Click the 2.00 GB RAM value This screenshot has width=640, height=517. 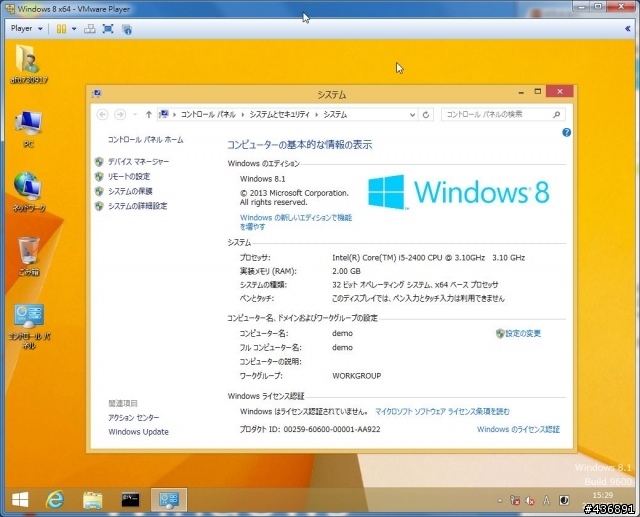[x=347, y=271]
